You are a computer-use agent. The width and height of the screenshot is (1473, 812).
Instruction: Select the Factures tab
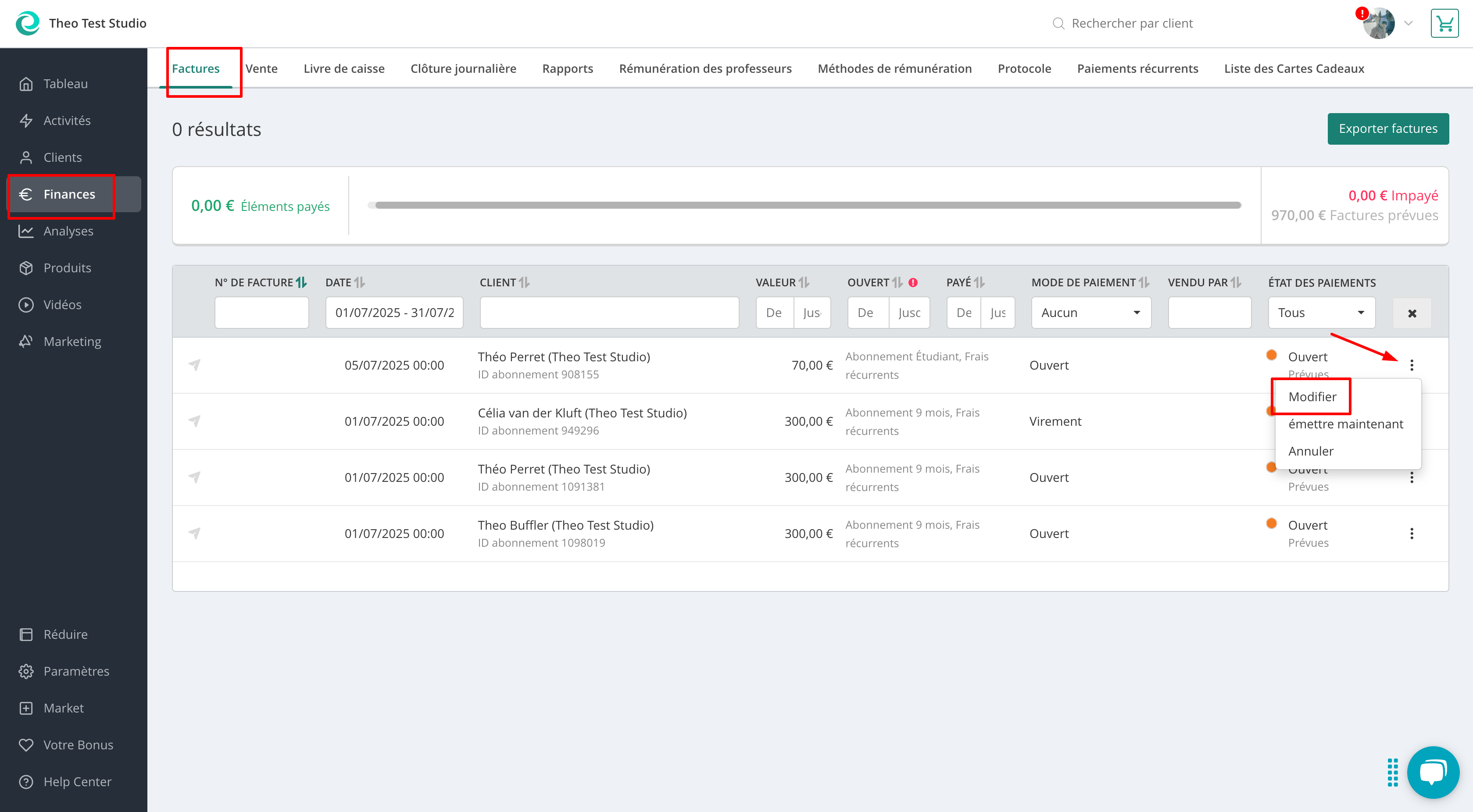196,68
